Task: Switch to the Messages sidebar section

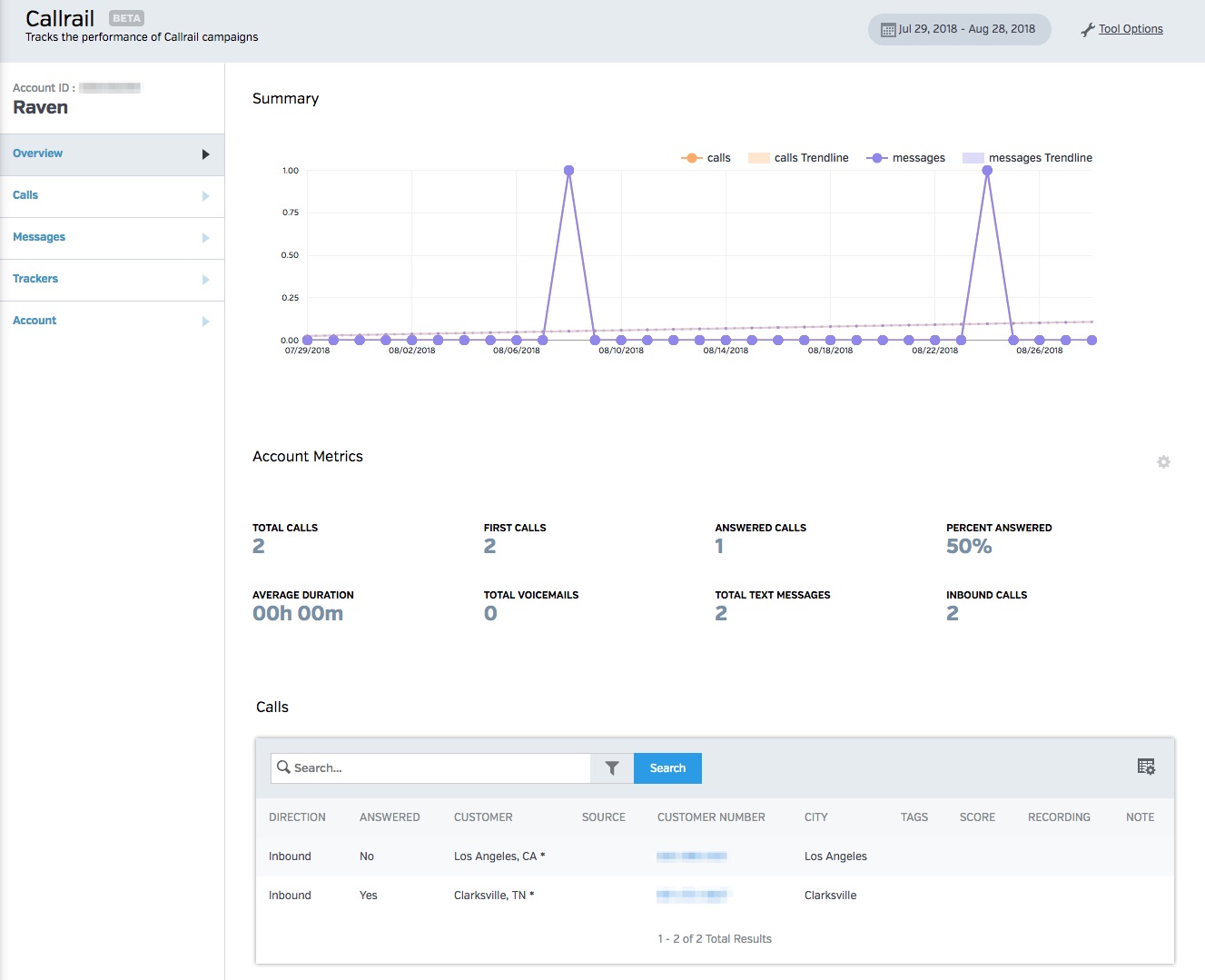Action: click(x=39, y=237)
